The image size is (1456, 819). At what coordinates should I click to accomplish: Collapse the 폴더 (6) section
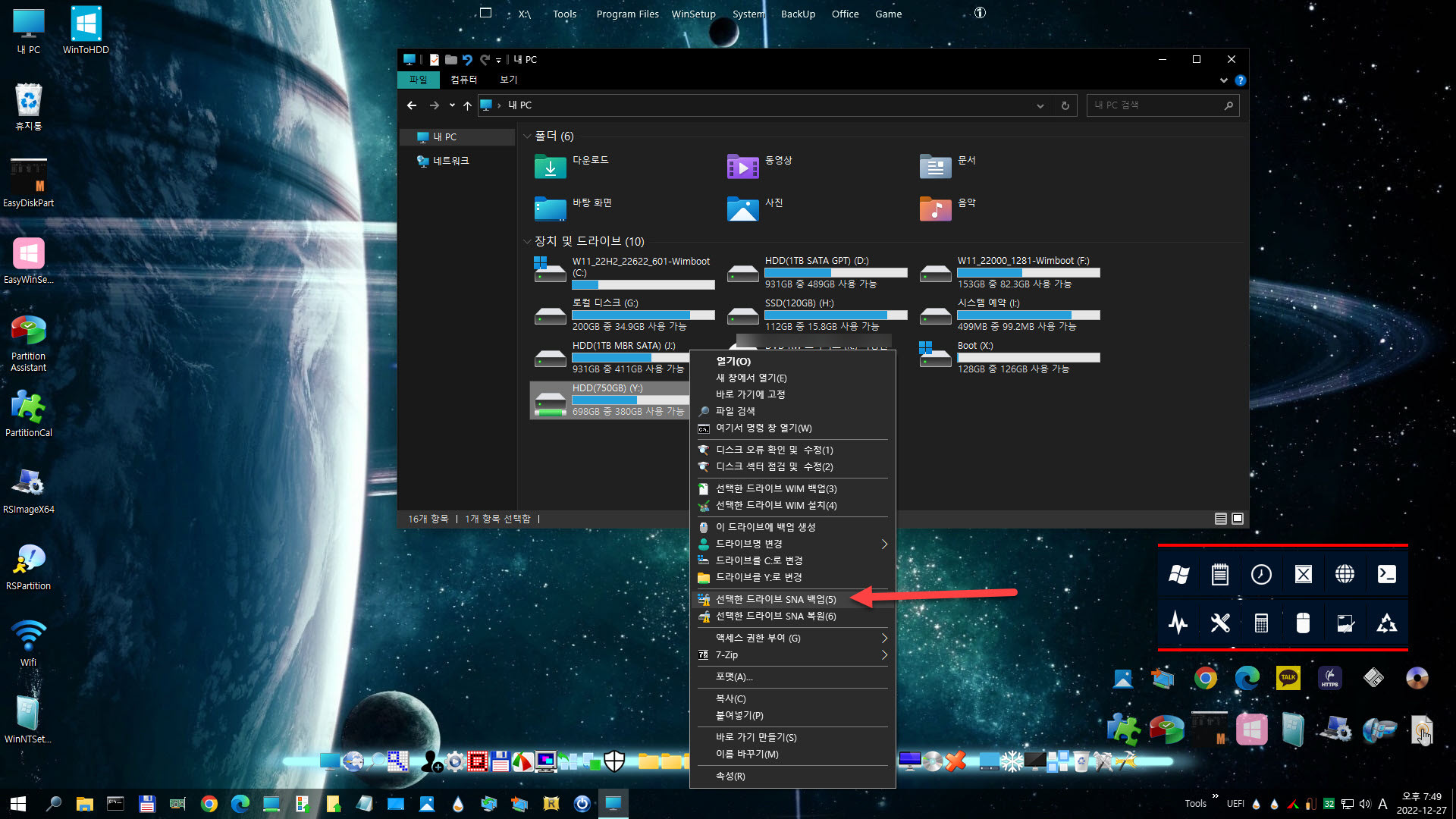click(x=527, y=136)
